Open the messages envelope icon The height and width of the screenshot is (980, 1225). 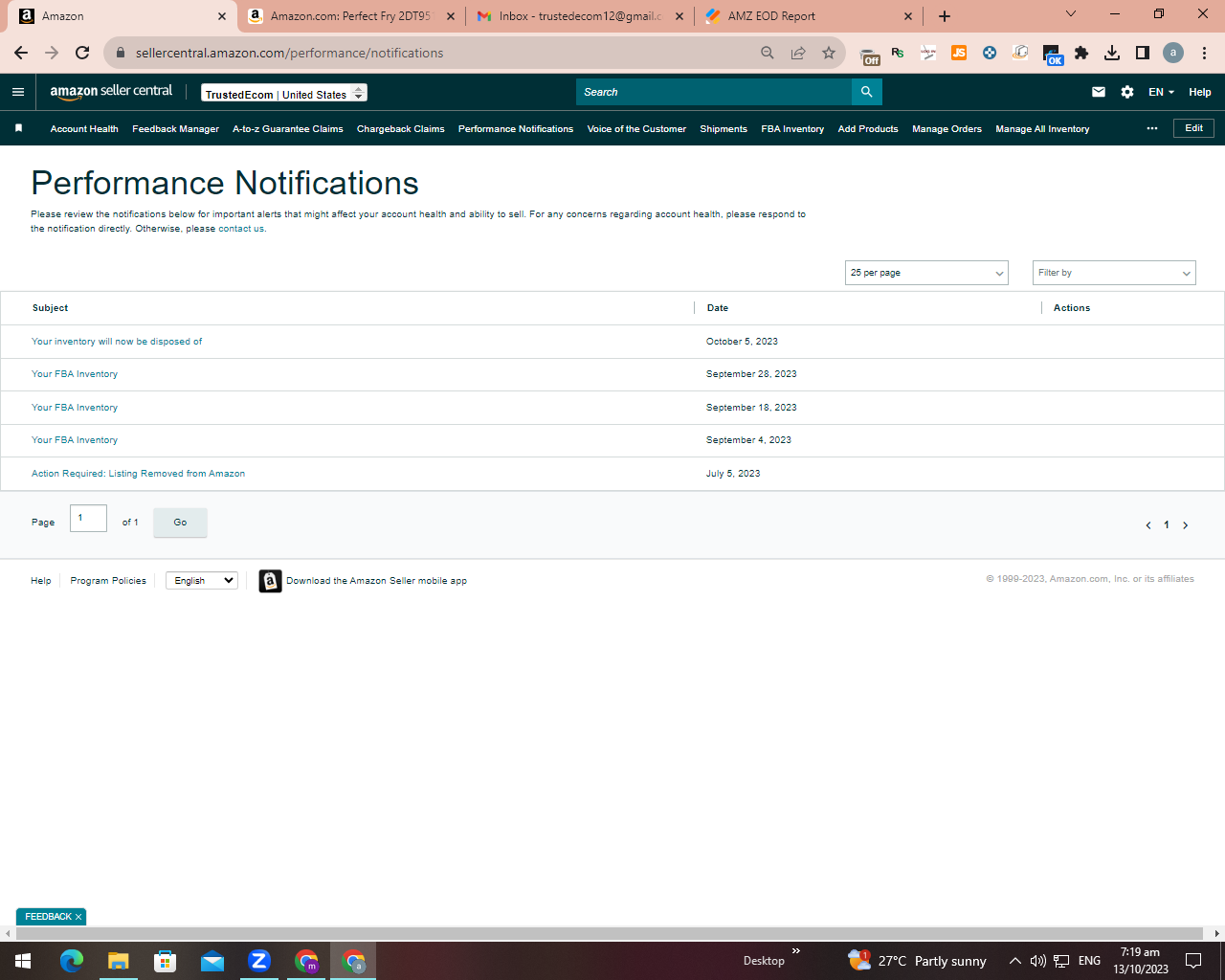[x=1099, y=92]
